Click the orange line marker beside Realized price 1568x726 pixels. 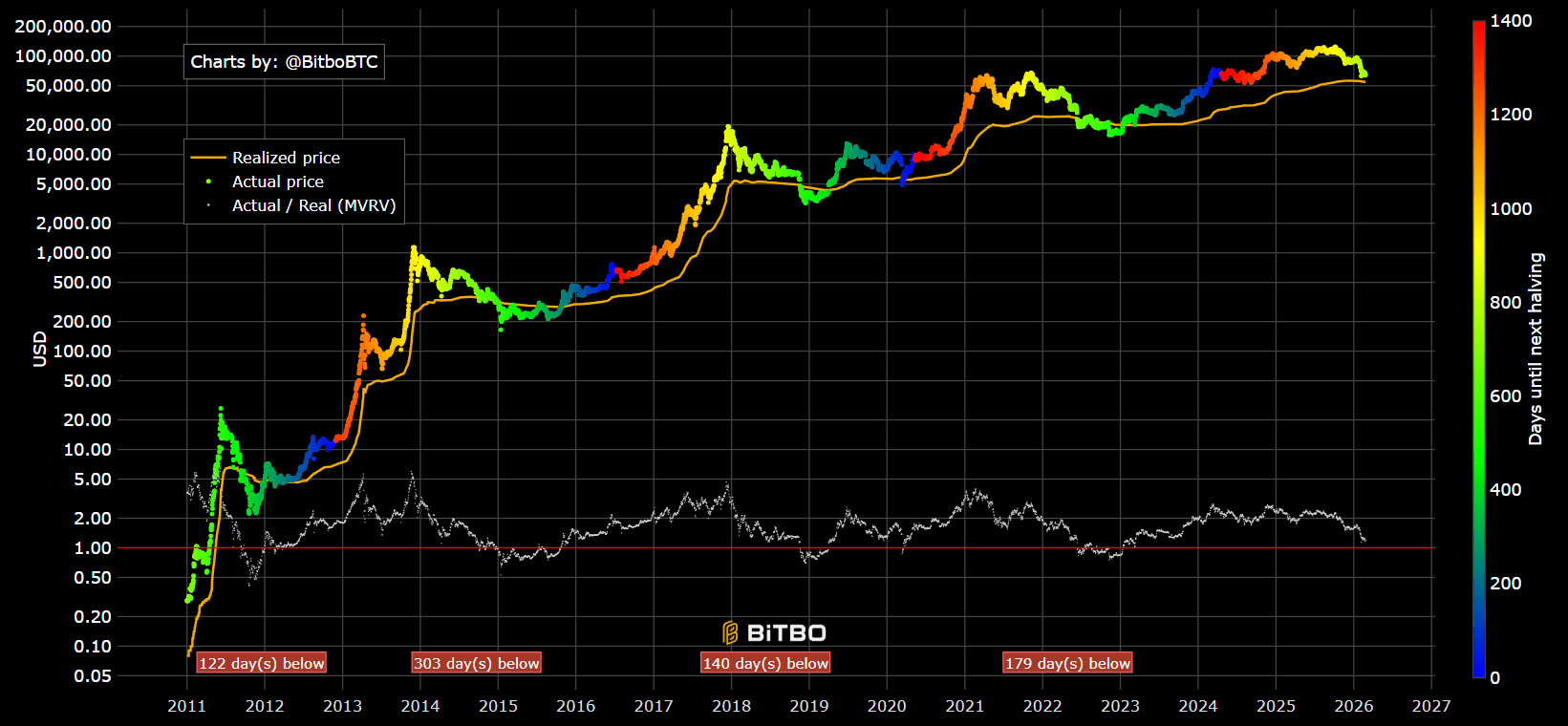point(208,158)
